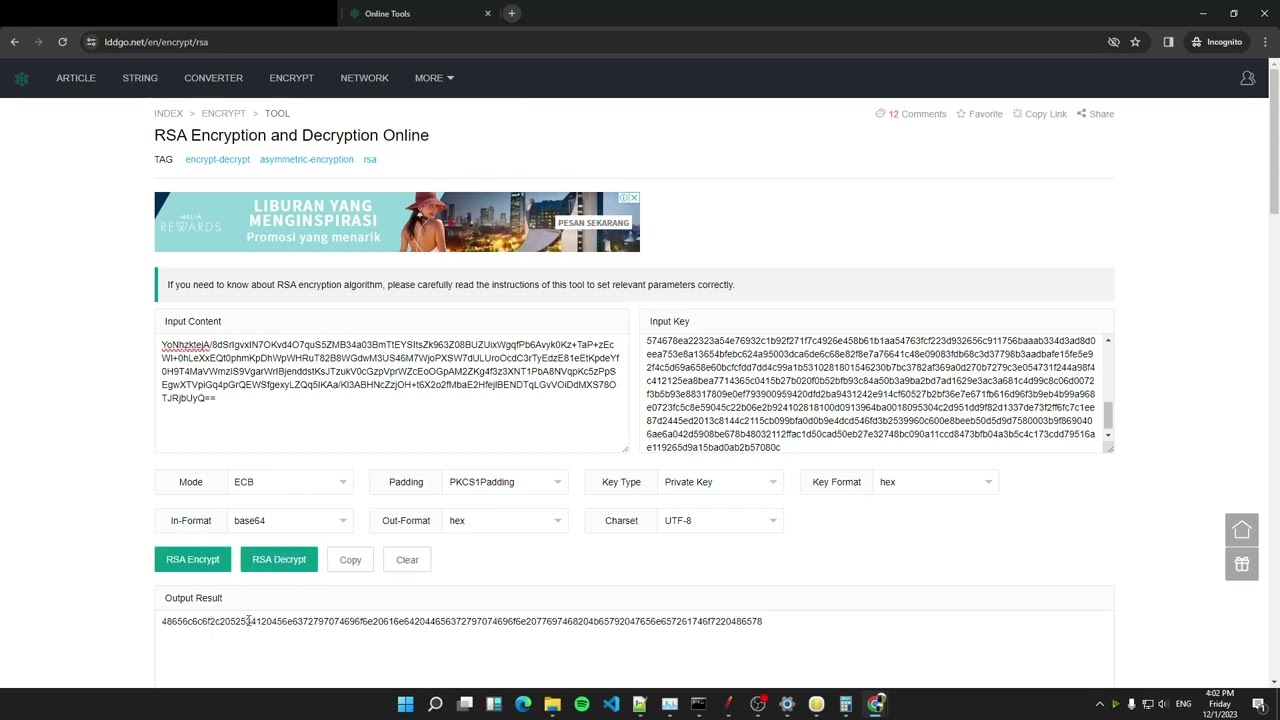Open Spotify from the taskbar
Viewport: 1280px width, 720px height.
click(582, 704)
